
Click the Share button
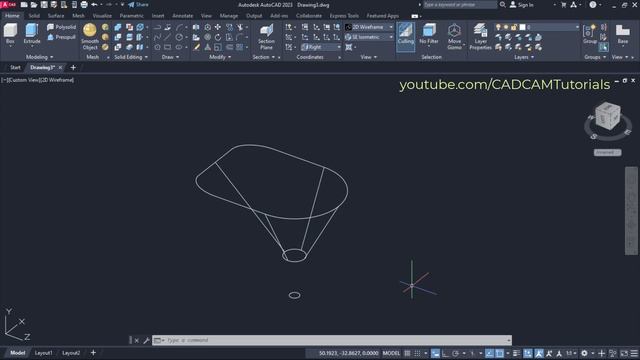click(138, 5)
